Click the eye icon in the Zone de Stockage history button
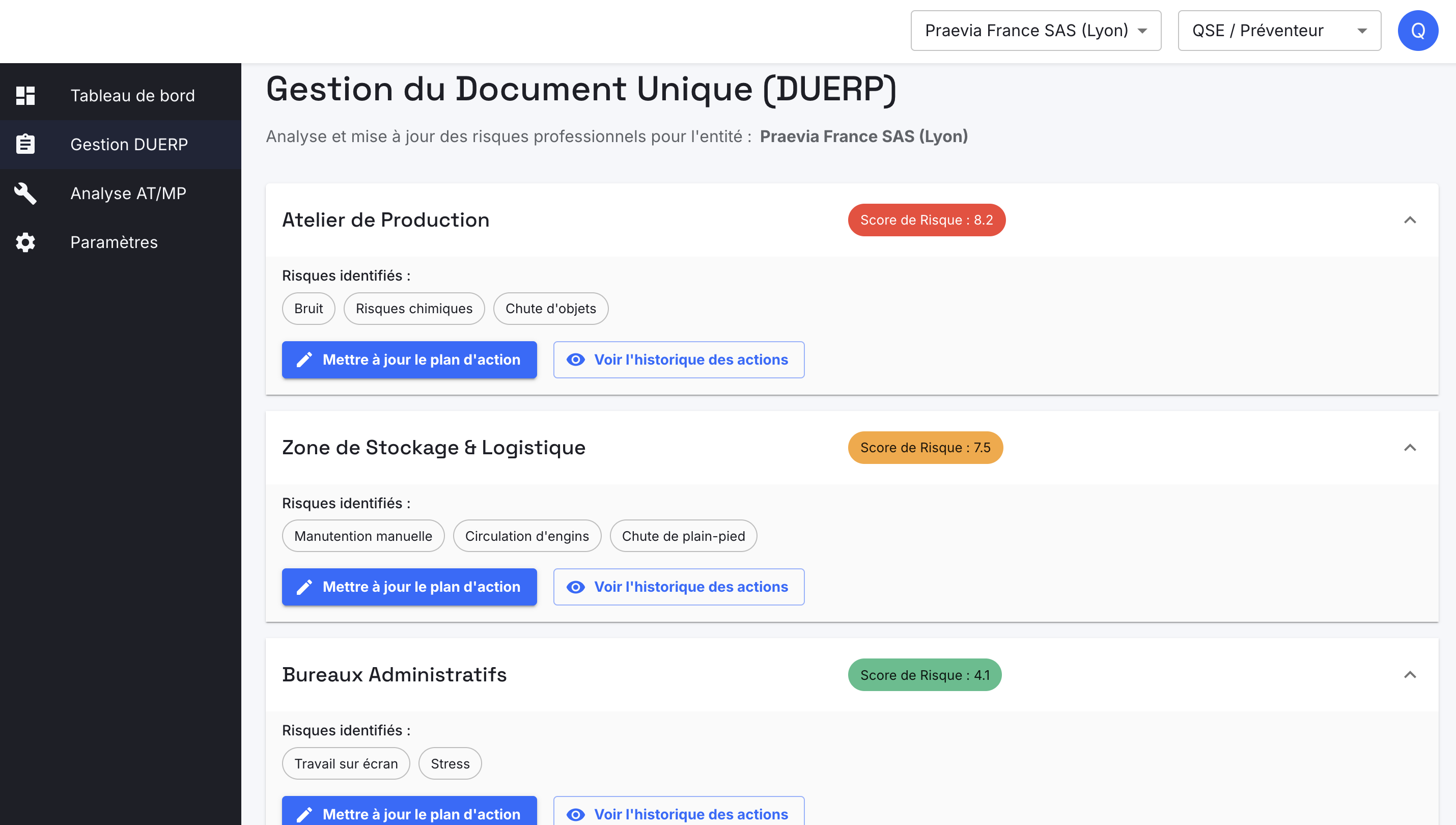 point(575,587)
